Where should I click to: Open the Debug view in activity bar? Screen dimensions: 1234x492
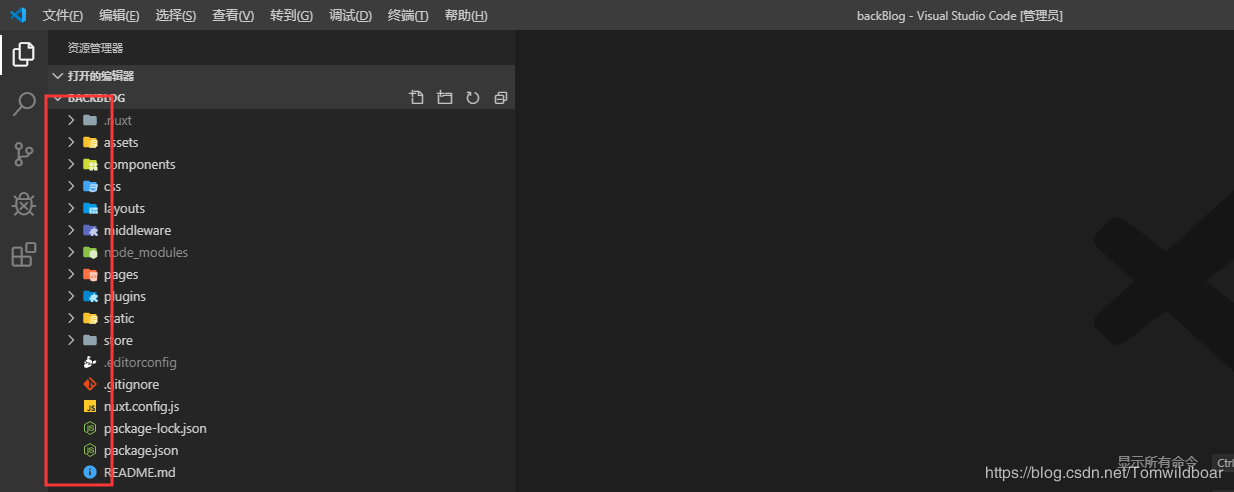tap(23, 204)
